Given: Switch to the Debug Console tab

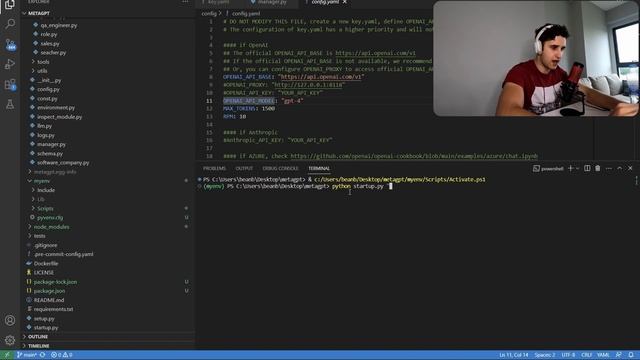Looking at the screenshot, I should 280,169.
